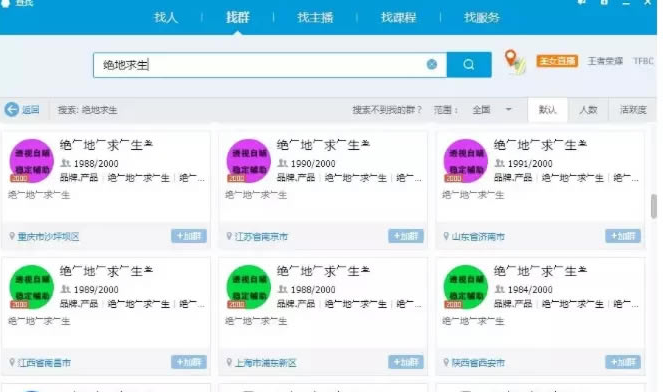Open the map location pin icon
Screen dimensions: 667x392
coord(514,61)
